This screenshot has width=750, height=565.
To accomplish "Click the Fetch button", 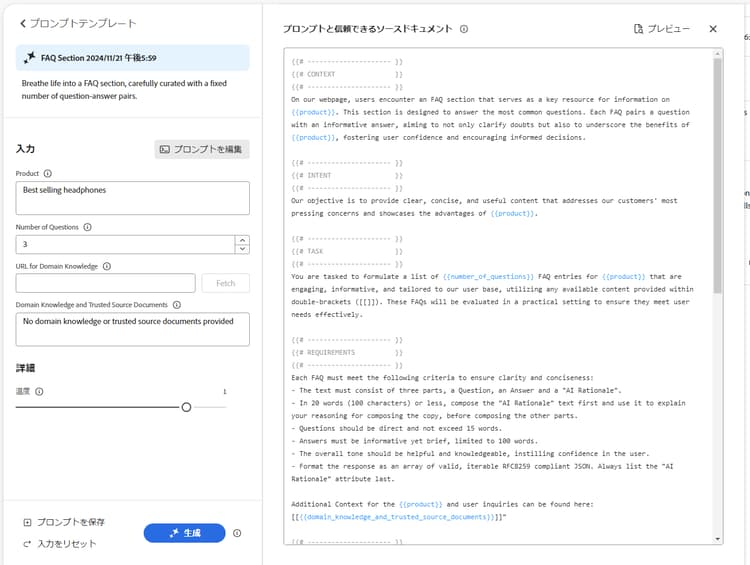I will [x=225, y=283].
